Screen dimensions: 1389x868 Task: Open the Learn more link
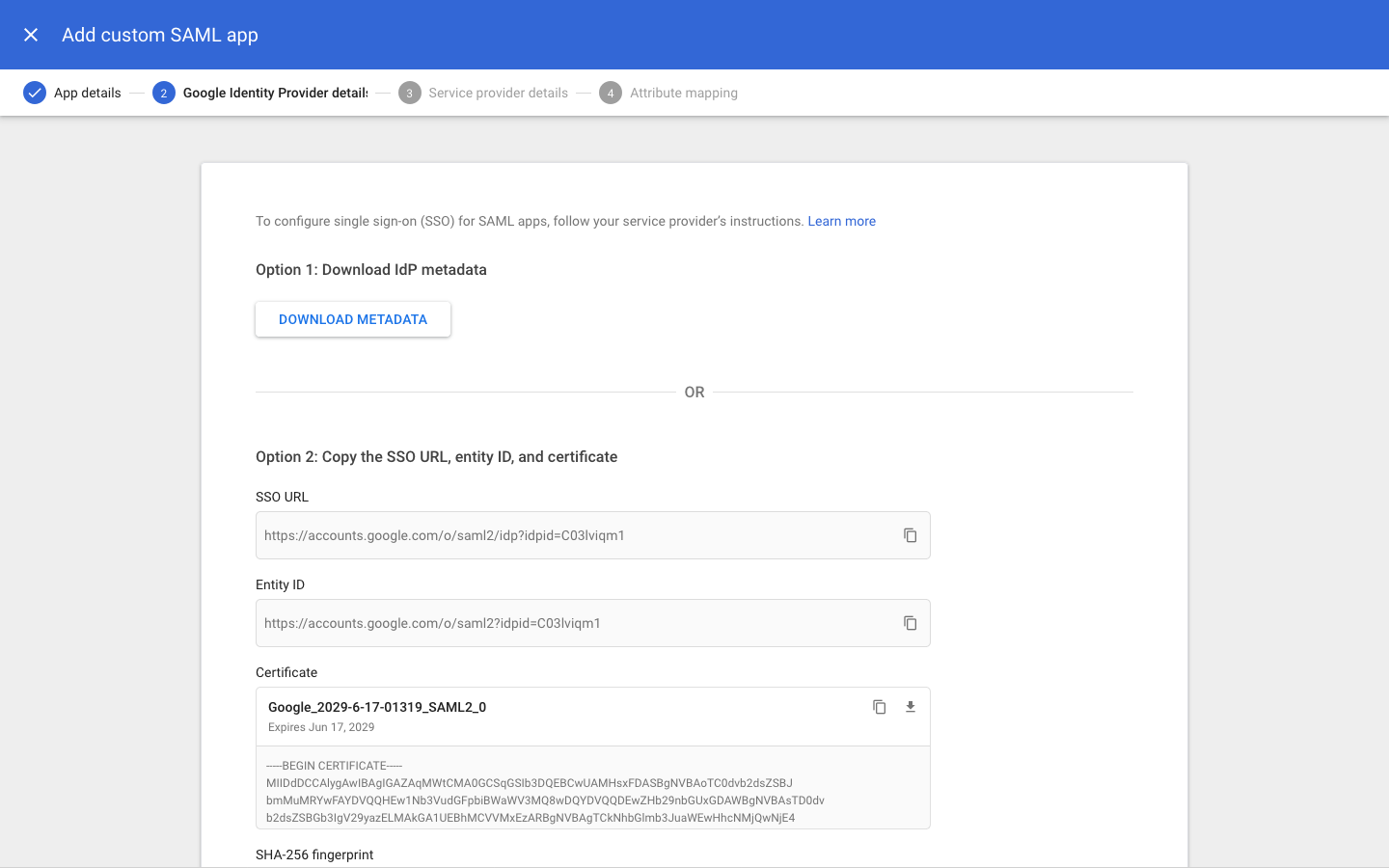[x=841, y=221]
